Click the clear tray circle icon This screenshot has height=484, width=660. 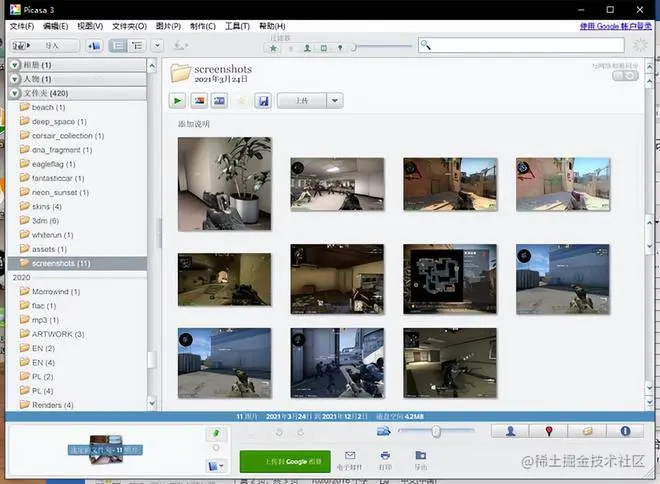coord(216,448)
